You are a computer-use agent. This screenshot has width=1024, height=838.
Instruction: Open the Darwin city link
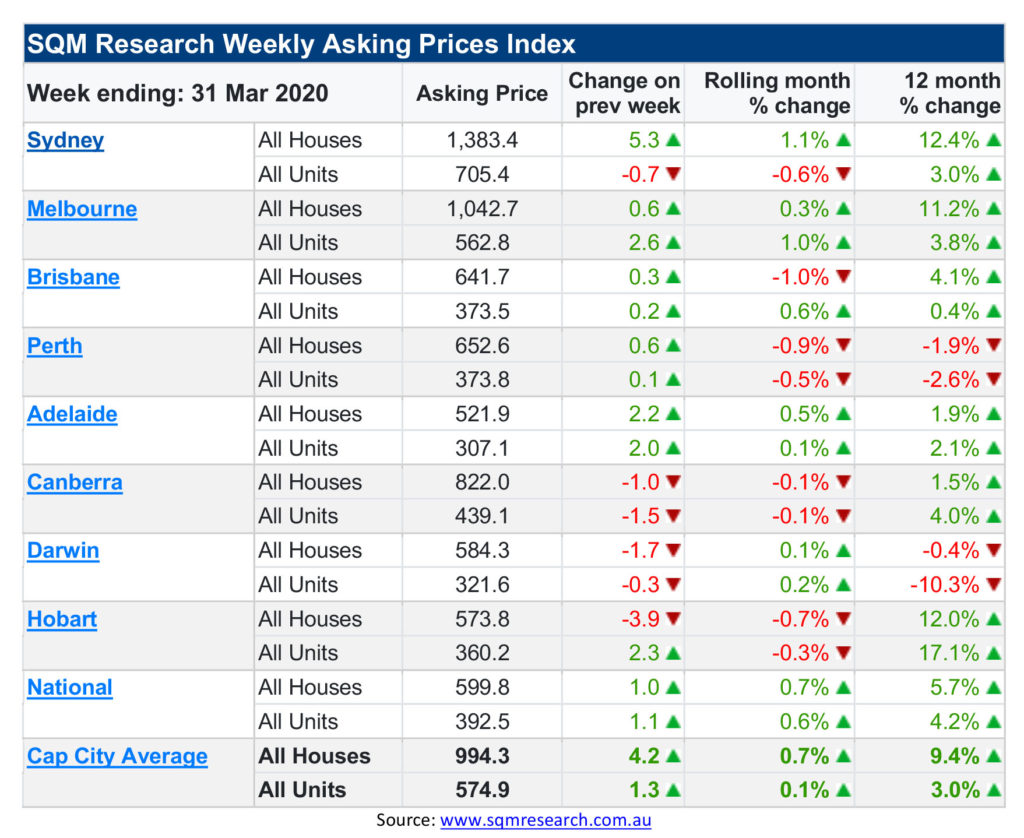[63, 551]
